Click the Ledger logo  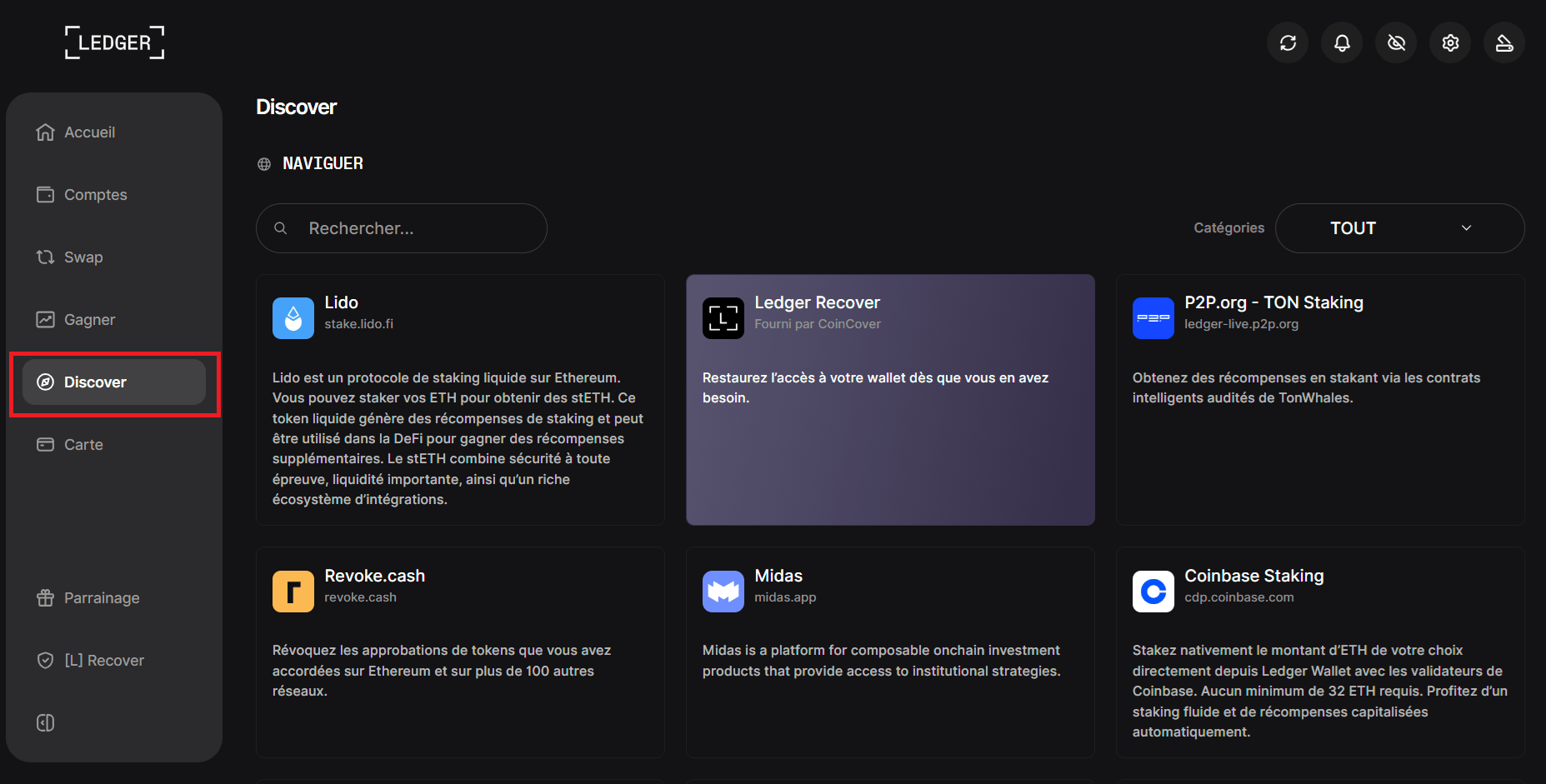pos(115,42)
